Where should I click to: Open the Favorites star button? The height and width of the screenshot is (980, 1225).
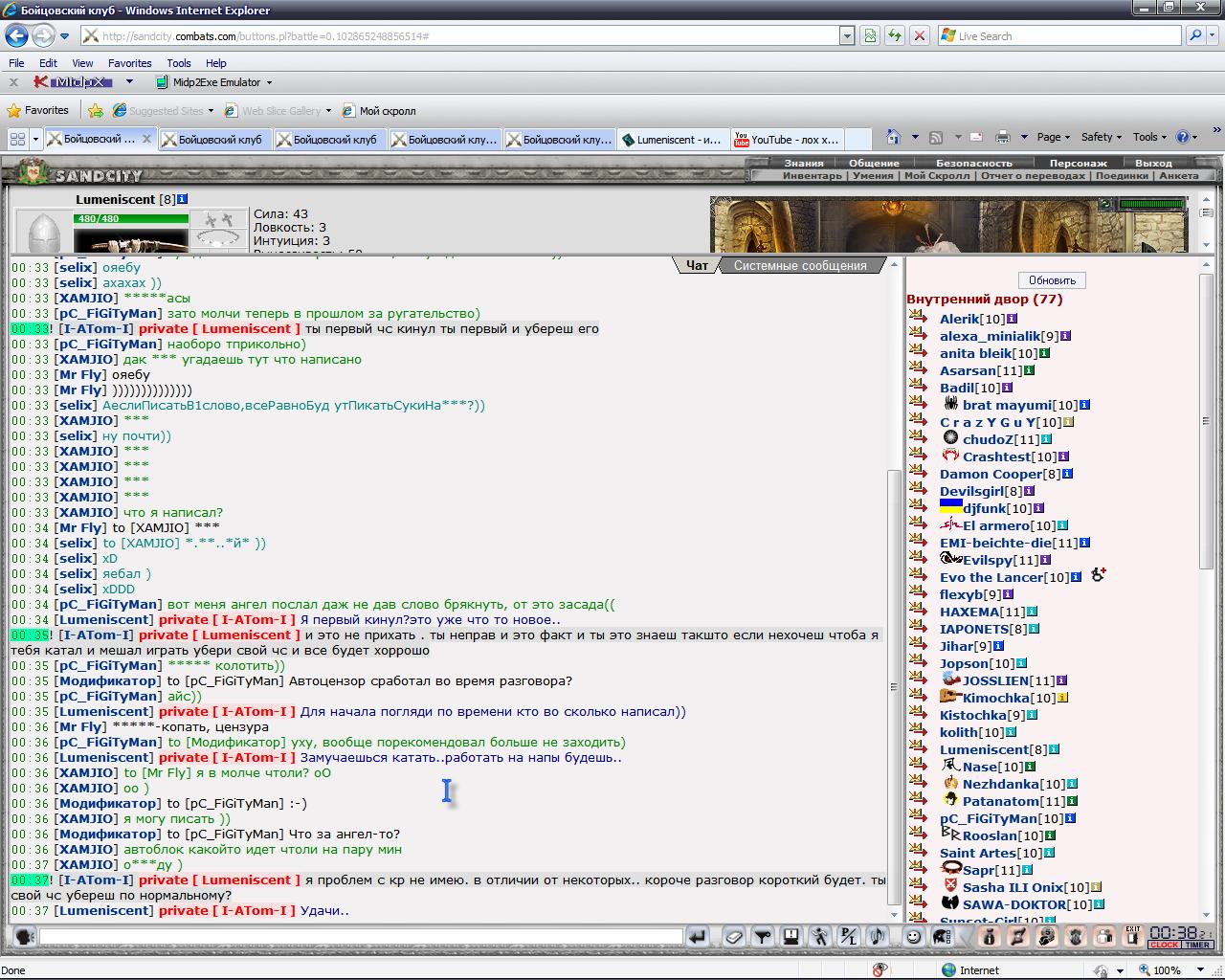tap(37, 111)
